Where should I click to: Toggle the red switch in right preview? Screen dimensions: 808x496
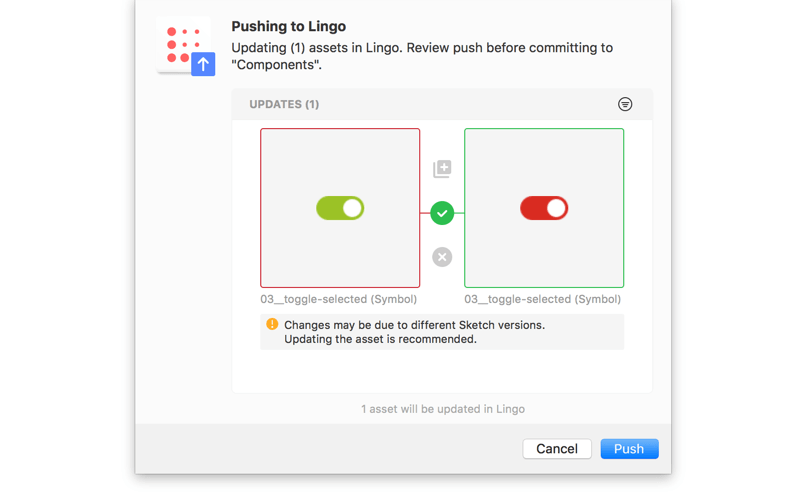[x=544, y=208]
